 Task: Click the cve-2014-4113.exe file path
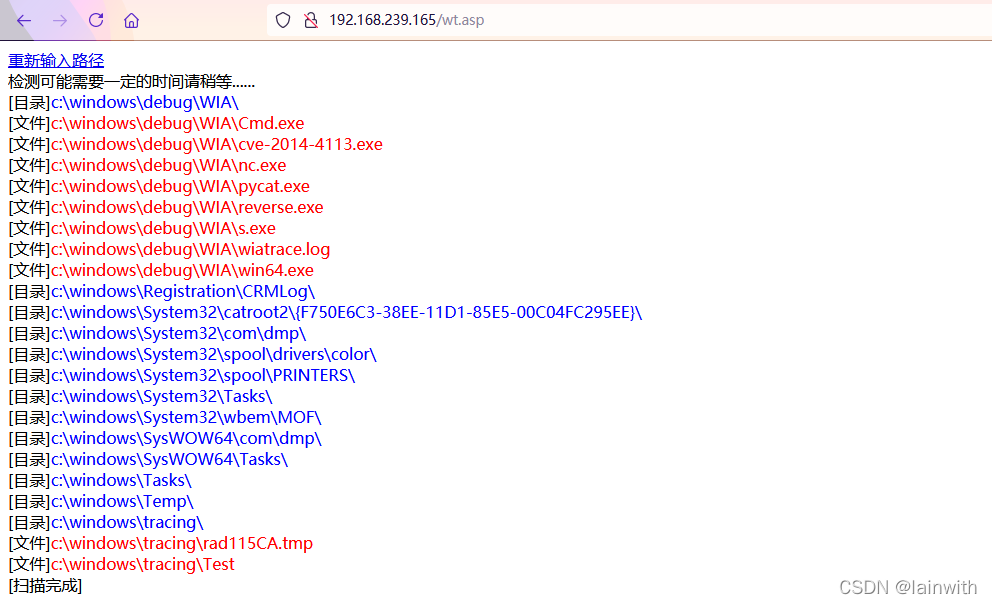[x=216, y=144]
